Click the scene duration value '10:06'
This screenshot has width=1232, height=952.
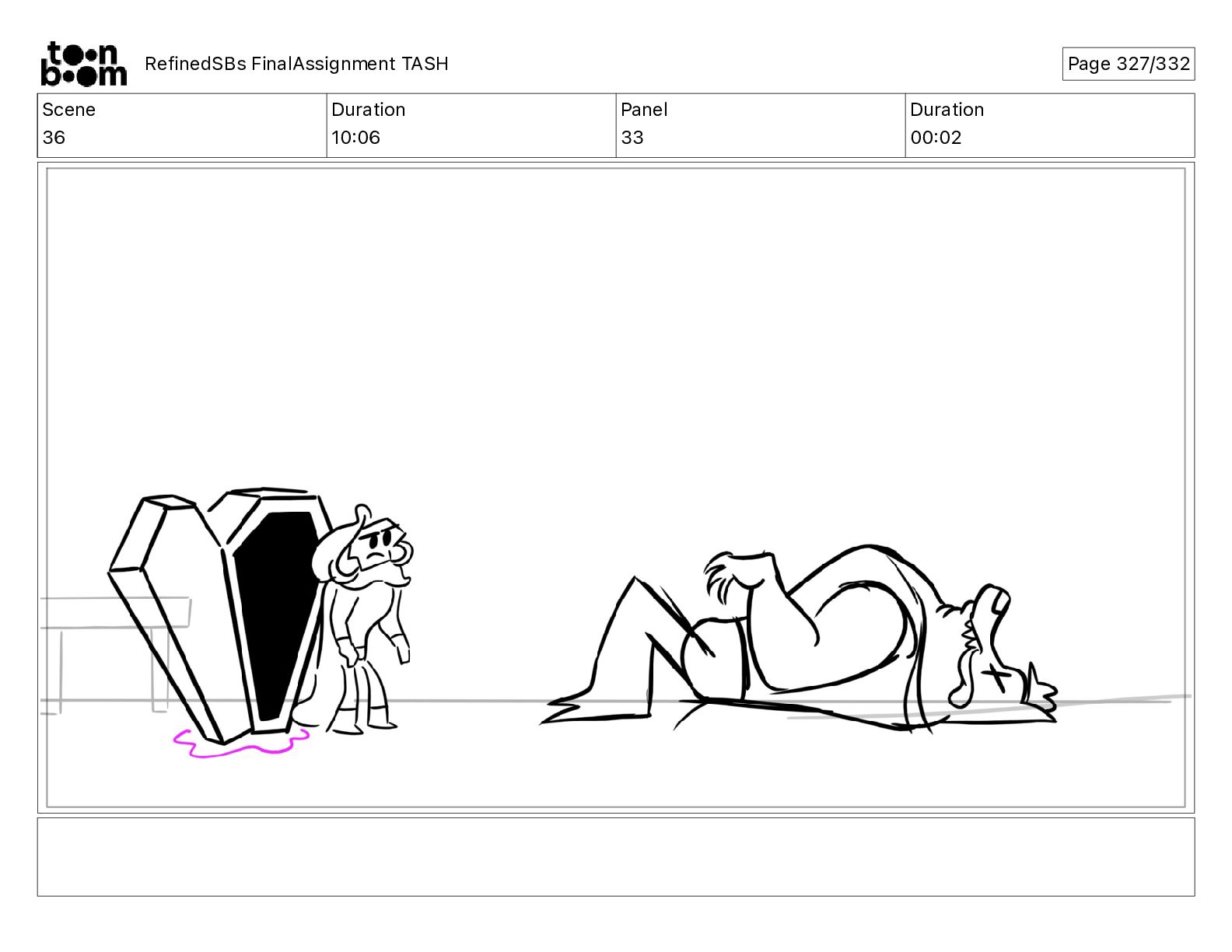(x=355, y=138)
